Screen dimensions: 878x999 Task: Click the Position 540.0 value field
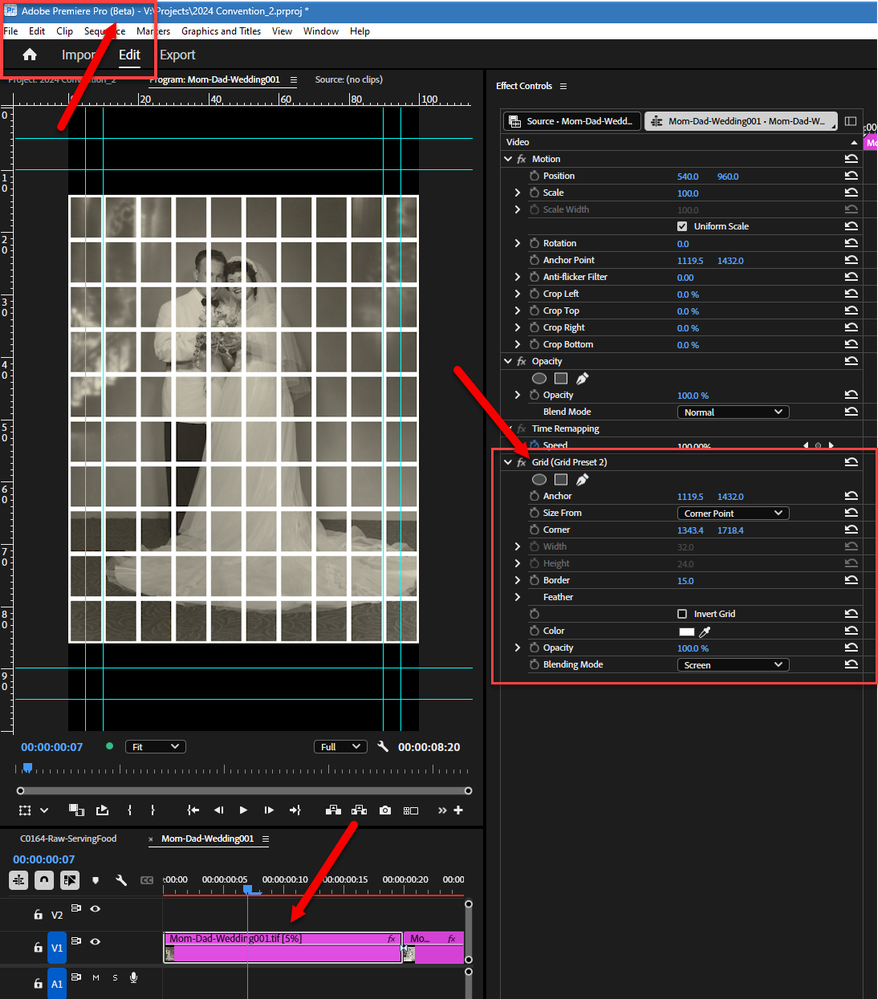pyautogui.click(x=687, y=176)
